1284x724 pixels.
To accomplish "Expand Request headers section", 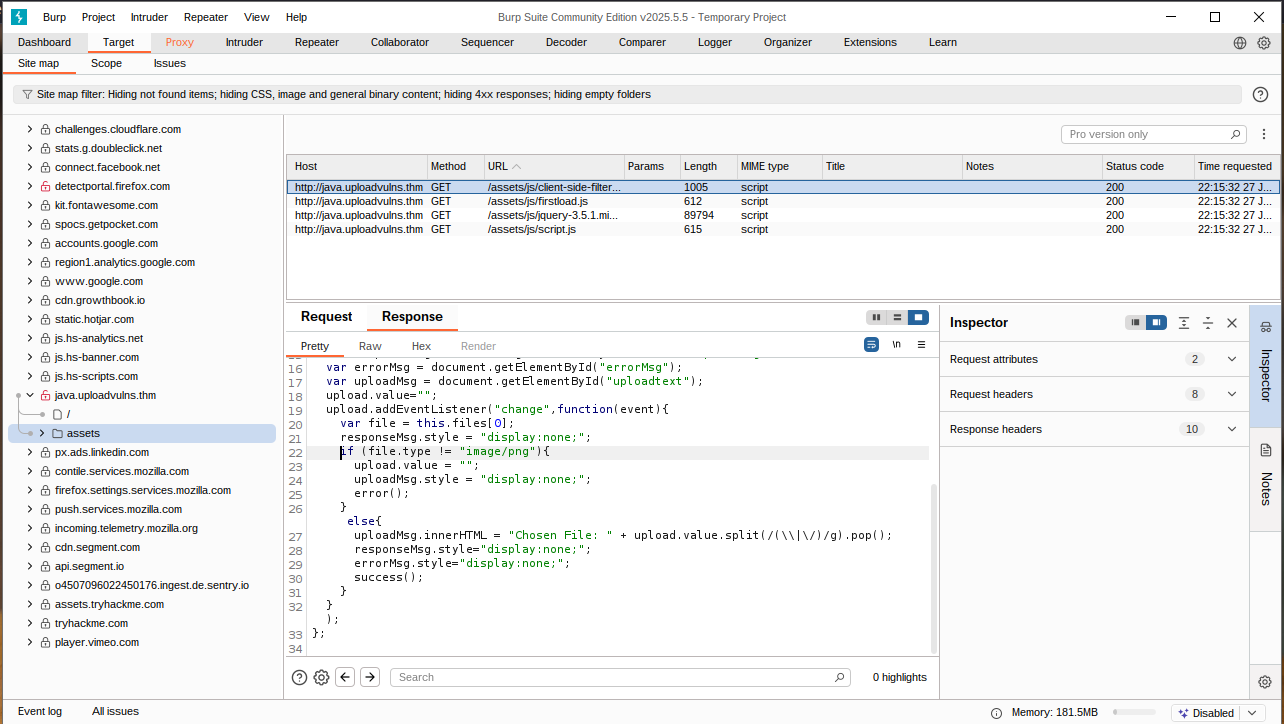I will [x=1232, y=394].
